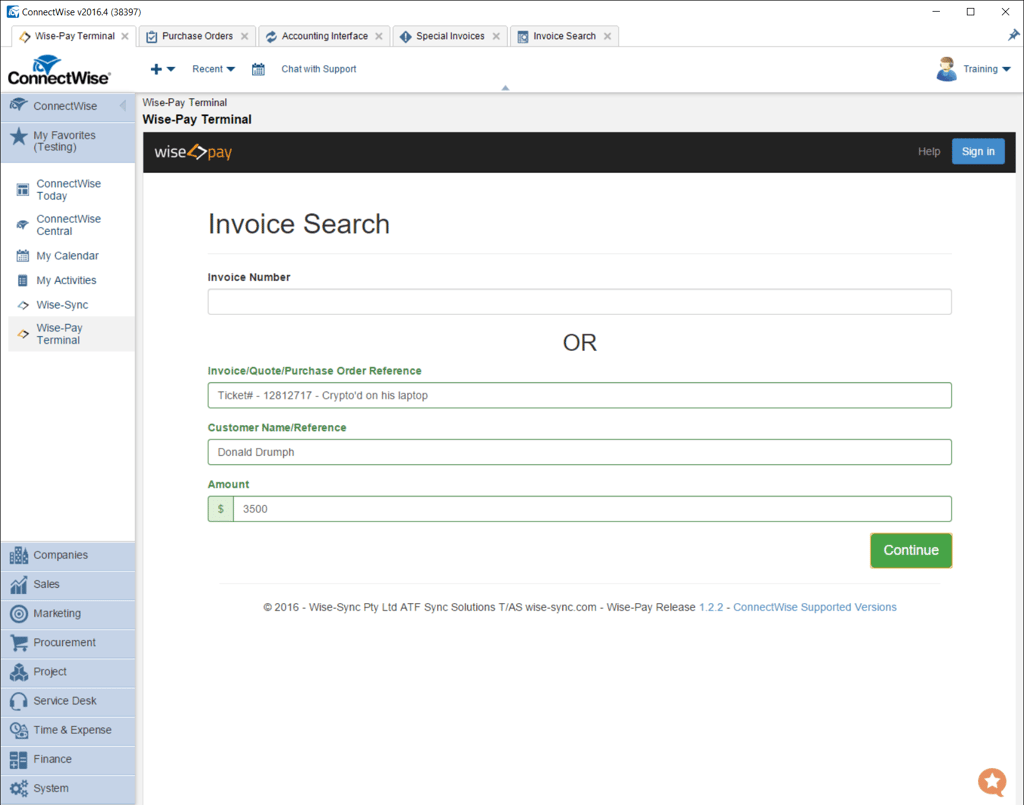Image resolution: width=1024 pixels, height=805 pixels.
Task: Click the My Favorites star icon
Action: [x=19, y=136]
